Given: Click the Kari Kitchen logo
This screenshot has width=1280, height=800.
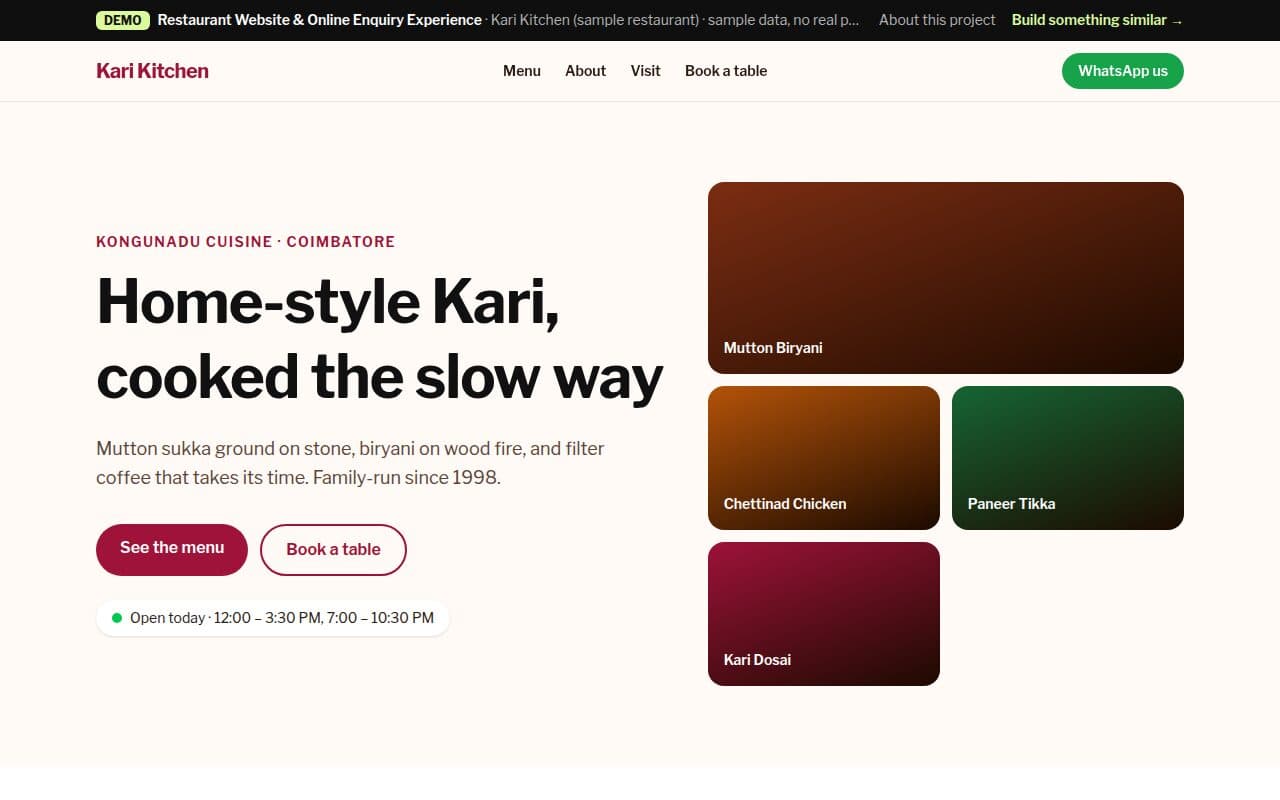Looking at the screenshot, I should click(x=152, y=71).
